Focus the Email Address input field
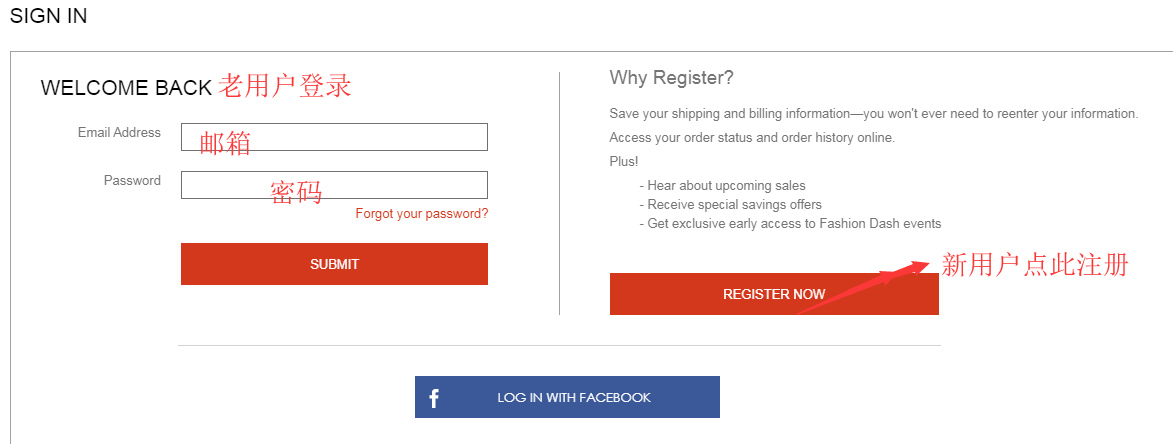 [x=334, y=137]
